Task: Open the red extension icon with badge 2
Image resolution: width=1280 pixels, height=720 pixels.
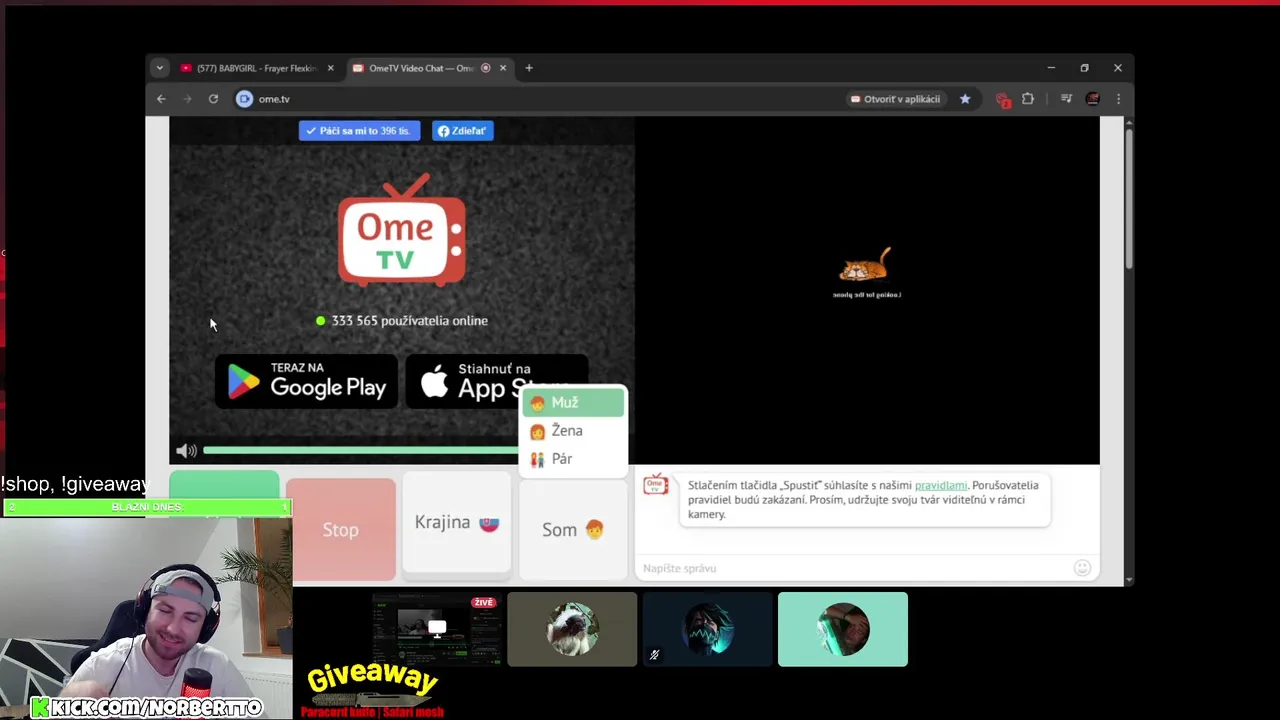Action: pos(1003,99)
